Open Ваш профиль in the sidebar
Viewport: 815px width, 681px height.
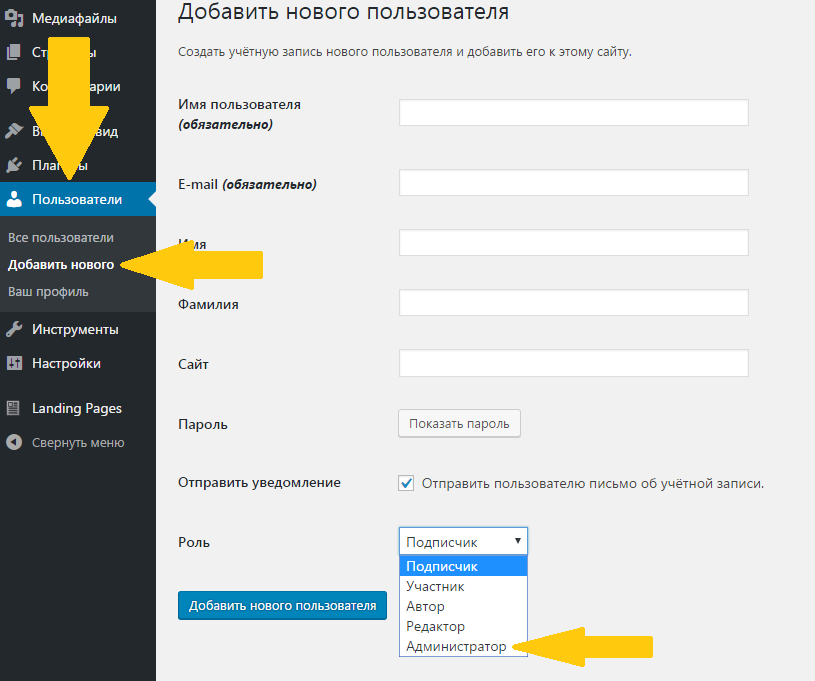[48, 292]
